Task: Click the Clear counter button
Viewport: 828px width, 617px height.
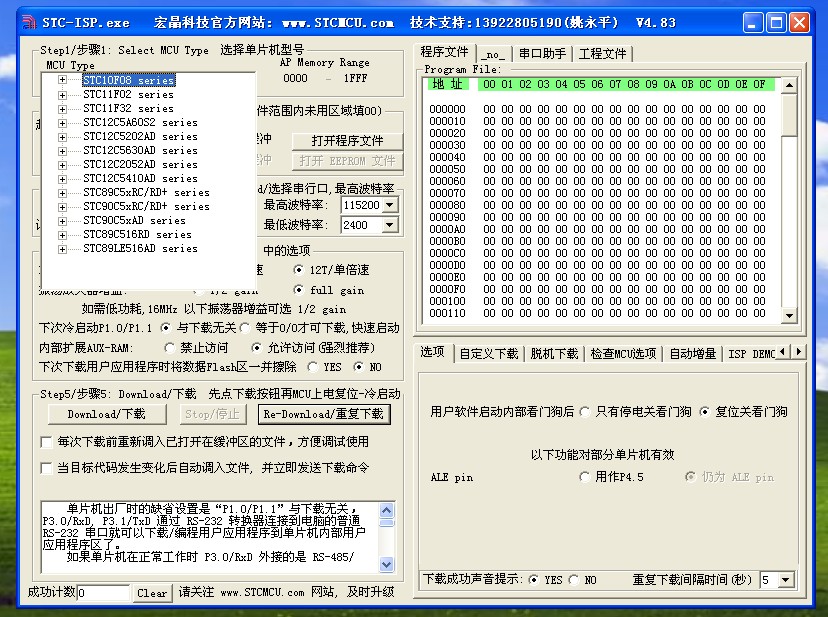Action: click(x=152, y=593)
